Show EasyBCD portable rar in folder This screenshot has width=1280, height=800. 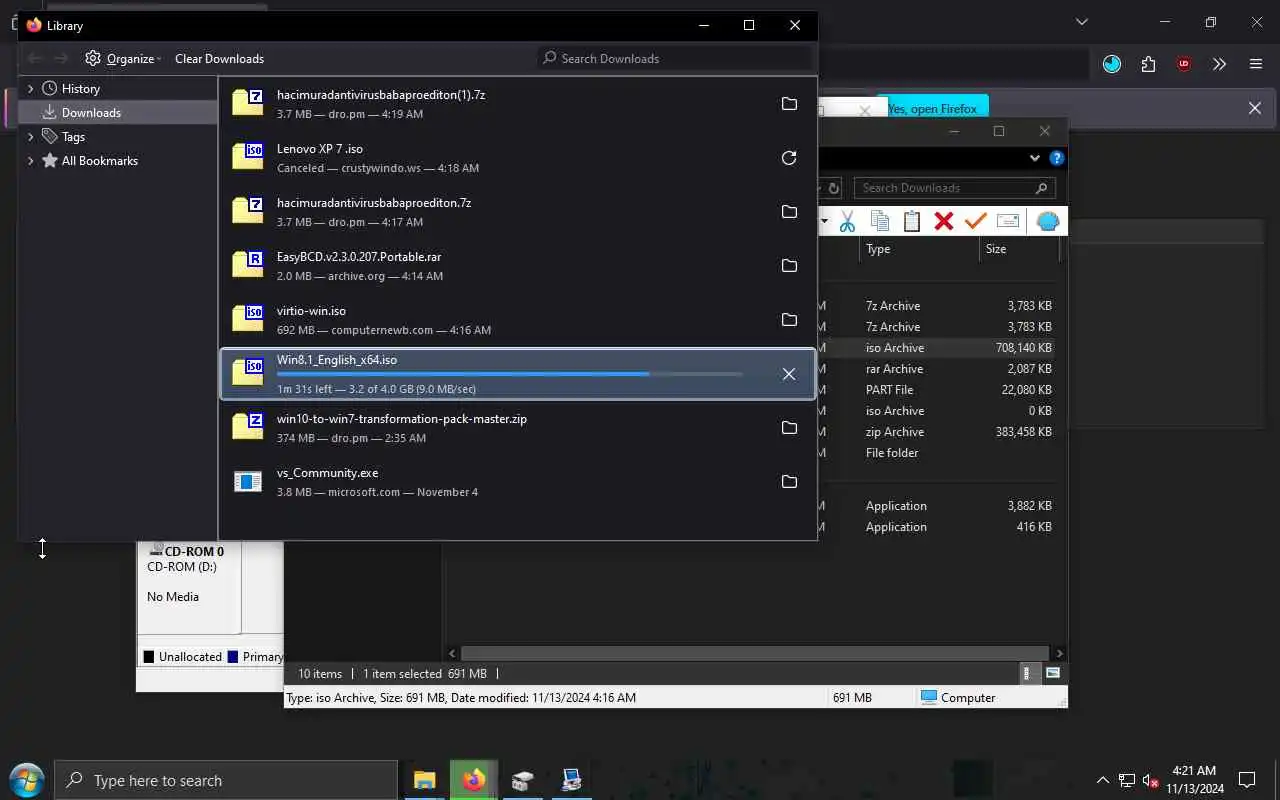789,266
